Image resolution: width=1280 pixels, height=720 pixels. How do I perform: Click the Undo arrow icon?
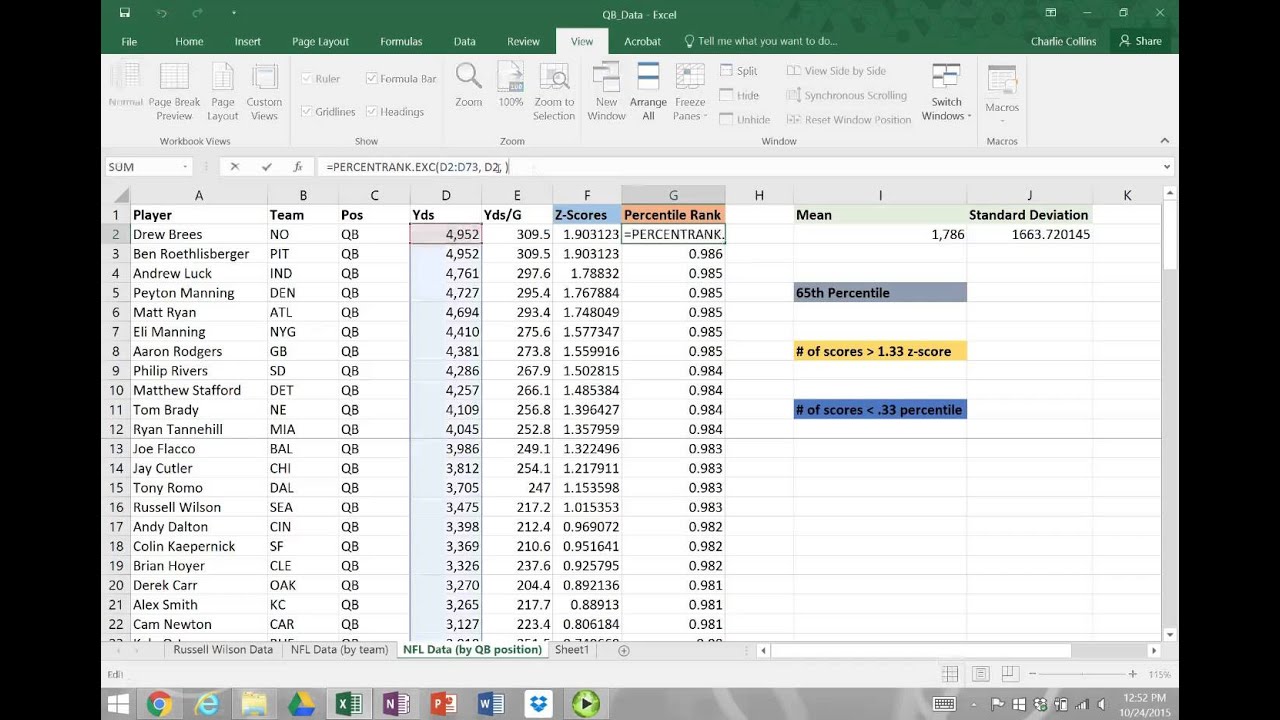(x=159, y=14)
